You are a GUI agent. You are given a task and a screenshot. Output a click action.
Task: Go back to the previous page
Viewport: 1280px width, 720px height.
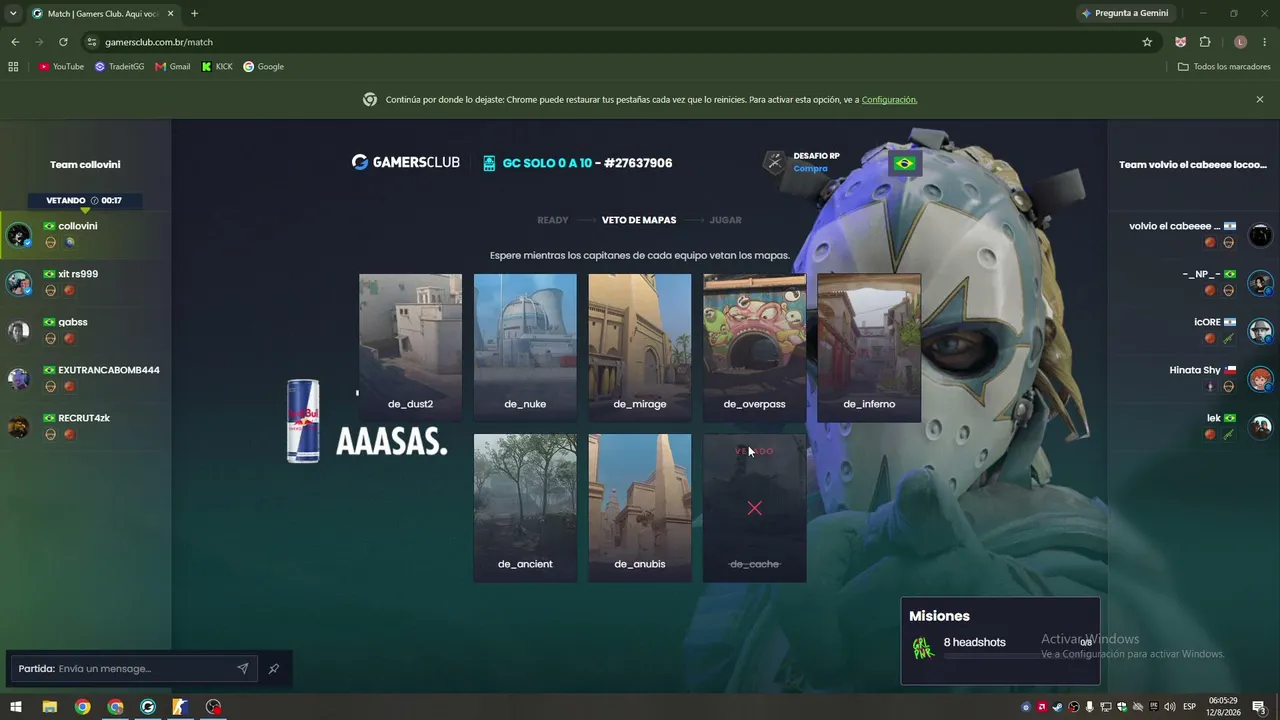click(15, 42)
